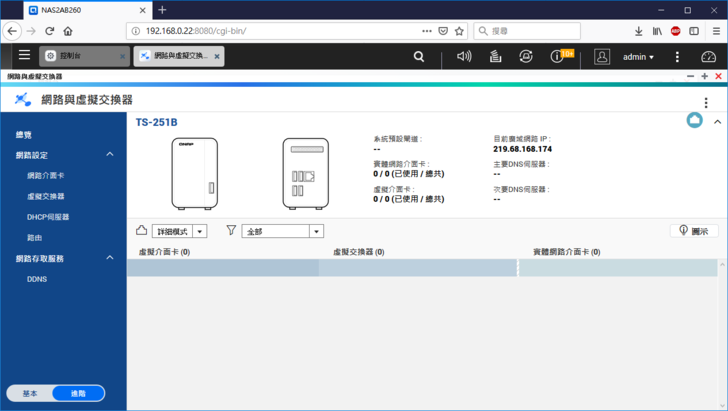Open background tasks icon in QTS toolbar
Screen dimensions: 728x411
[495, 57]
